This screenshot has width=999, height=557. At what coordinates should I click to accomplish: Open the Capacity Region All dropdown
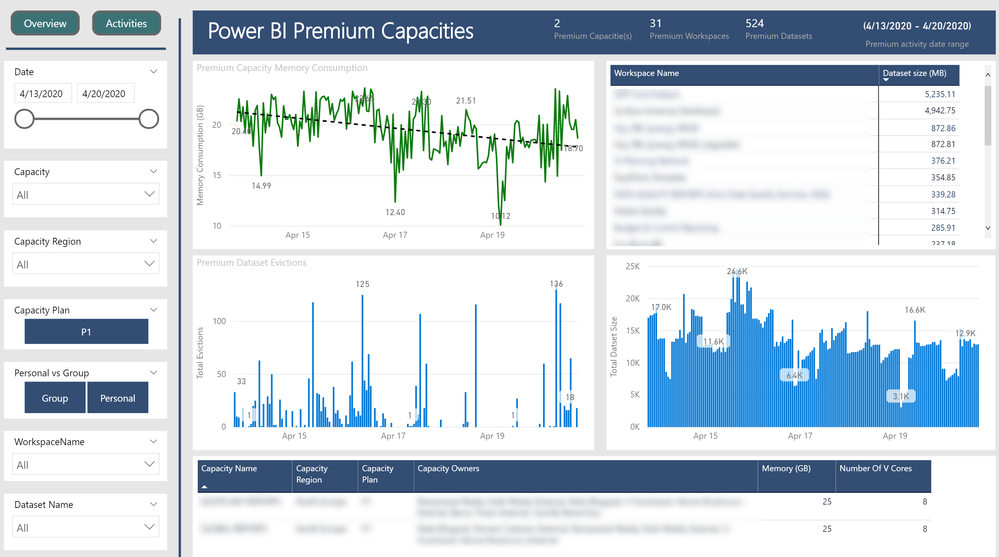85,264
